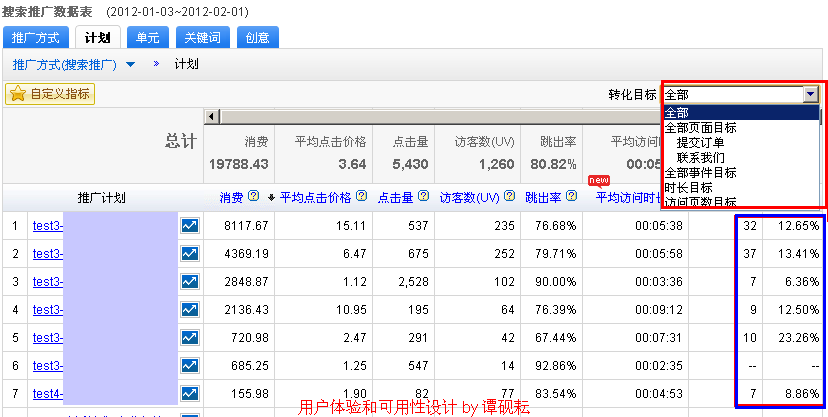Image resolution: width=828 pixels, height=417 pixels.
Task: Switch to 推广方式 tab
Action: tap(36, 37)
